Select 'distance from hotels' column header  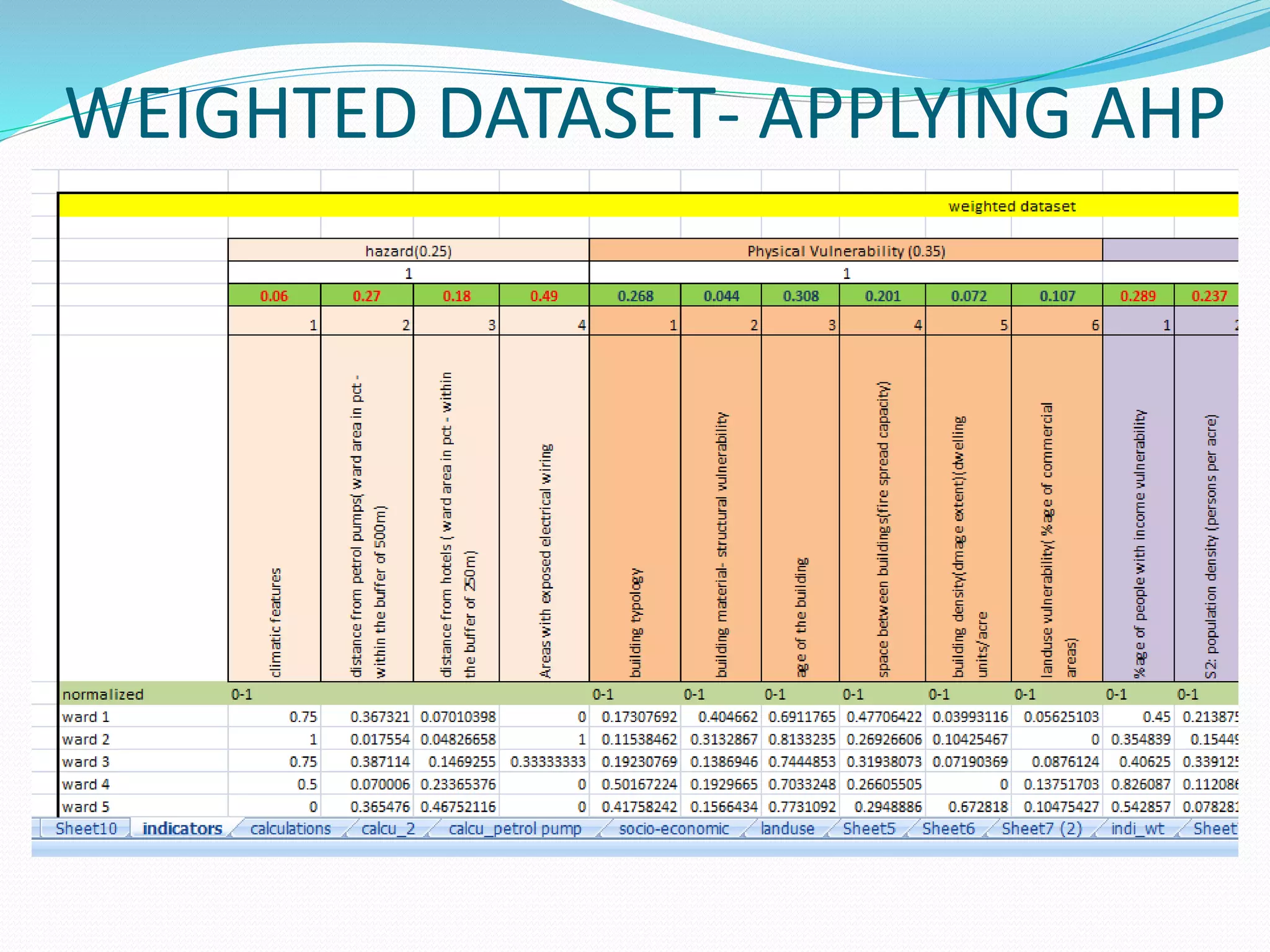click(x=456, y=508)
